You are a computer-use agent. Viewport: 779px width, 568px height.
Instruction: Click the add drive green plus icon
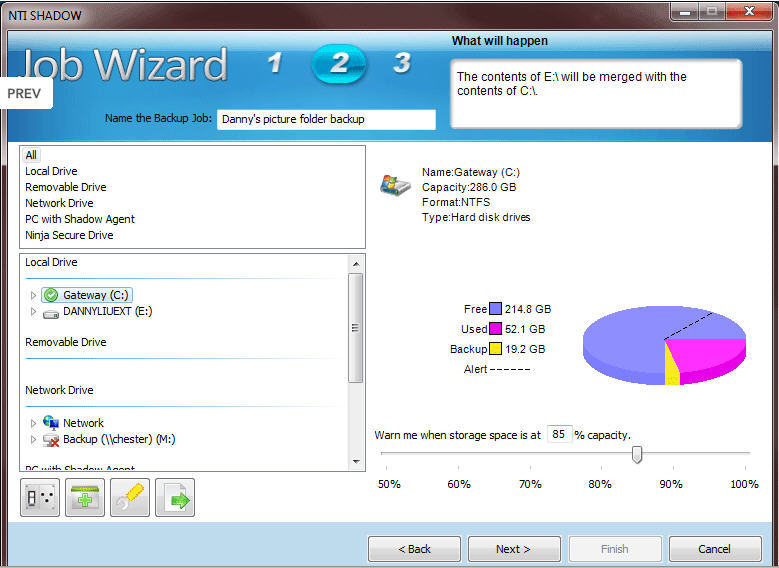coord(85,497)
